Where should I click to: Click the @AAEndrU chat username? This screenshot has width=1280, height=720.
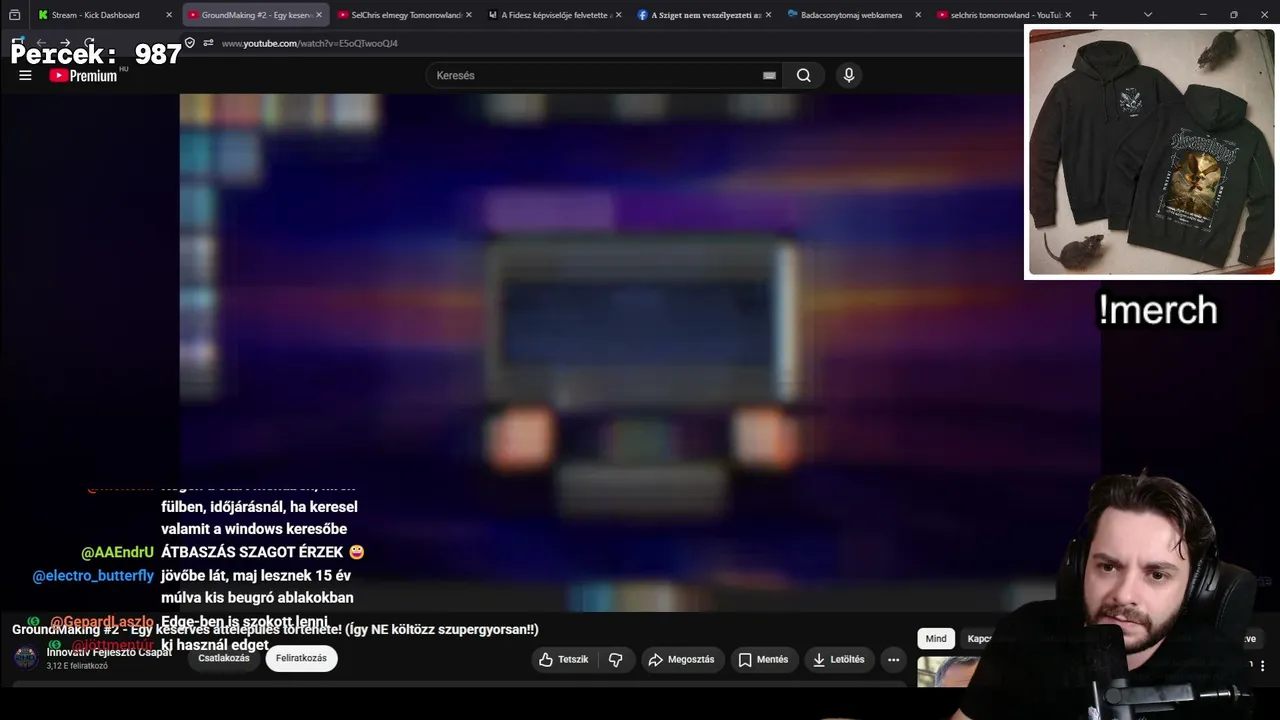pos(117,552)
